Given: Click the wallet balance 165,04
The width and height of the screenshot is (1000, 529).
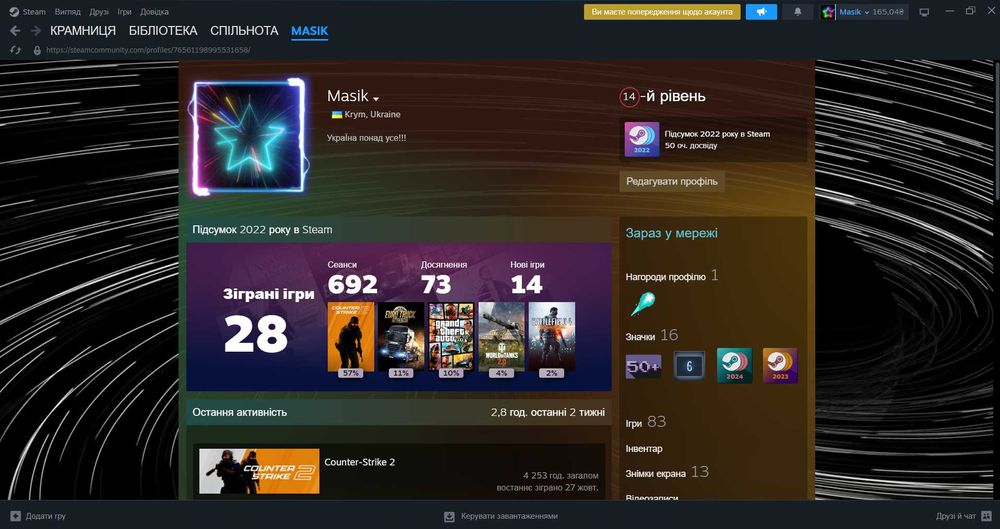Looking at the screenshot, I should coord(890,11).
